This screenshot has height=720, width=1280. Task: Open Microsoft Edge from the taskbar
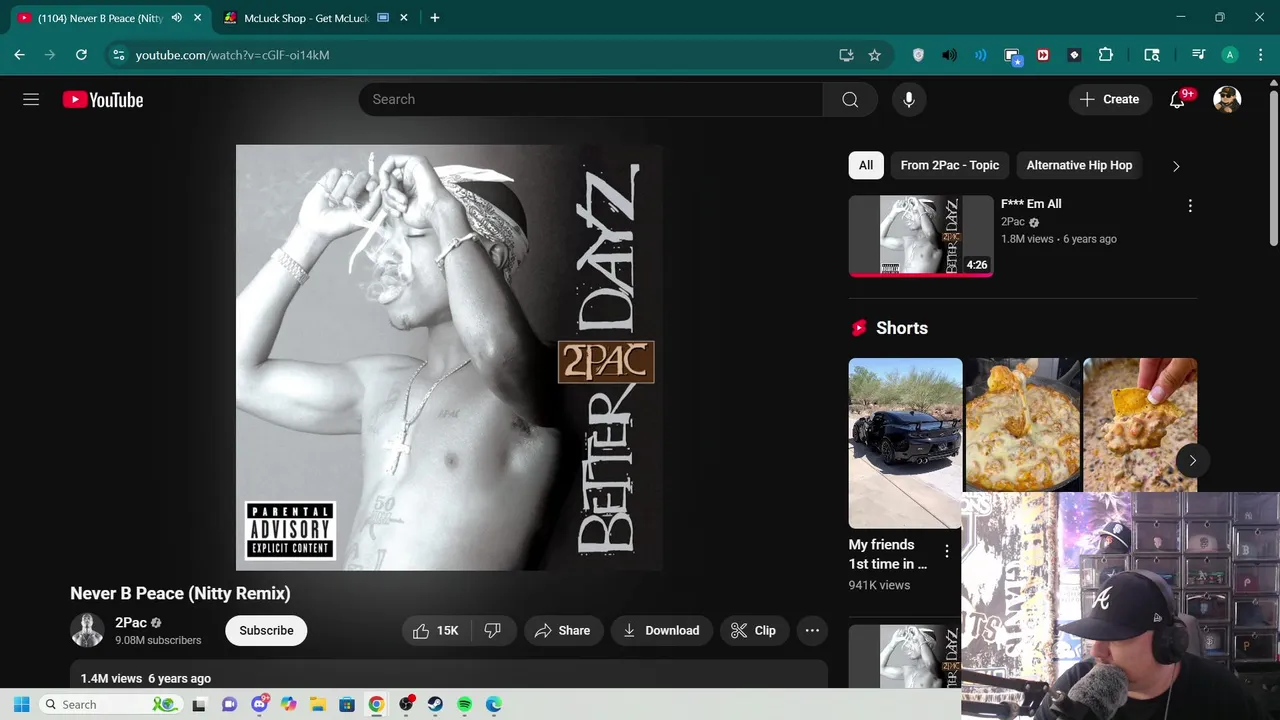493,704
